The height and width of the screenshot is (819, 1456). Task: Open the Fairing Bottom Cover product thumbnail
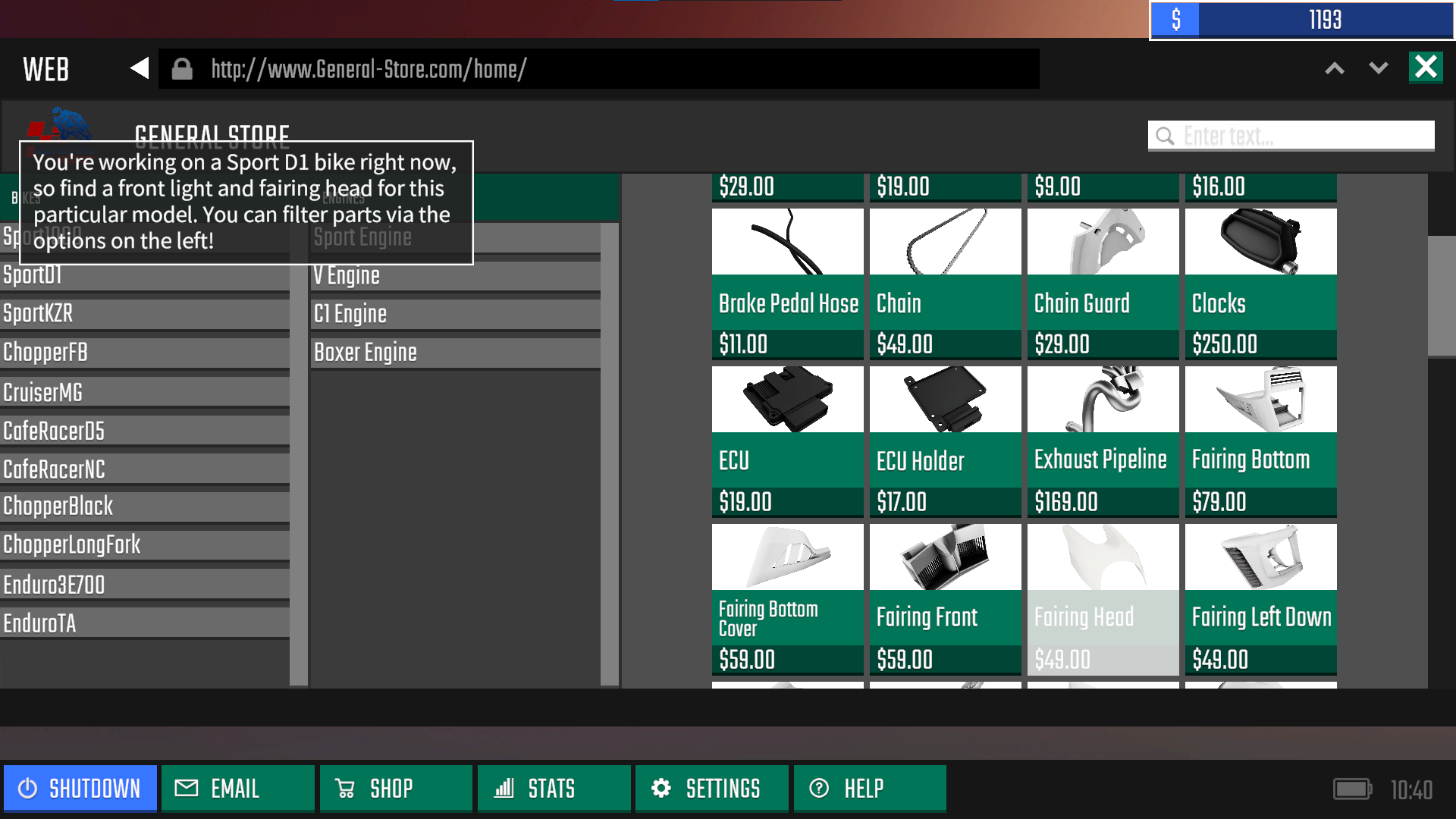[787, 557]
